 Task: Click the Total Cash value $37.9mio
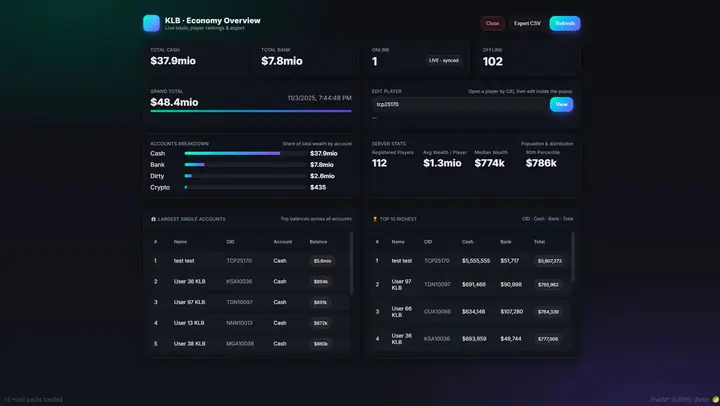coord(173,61)
